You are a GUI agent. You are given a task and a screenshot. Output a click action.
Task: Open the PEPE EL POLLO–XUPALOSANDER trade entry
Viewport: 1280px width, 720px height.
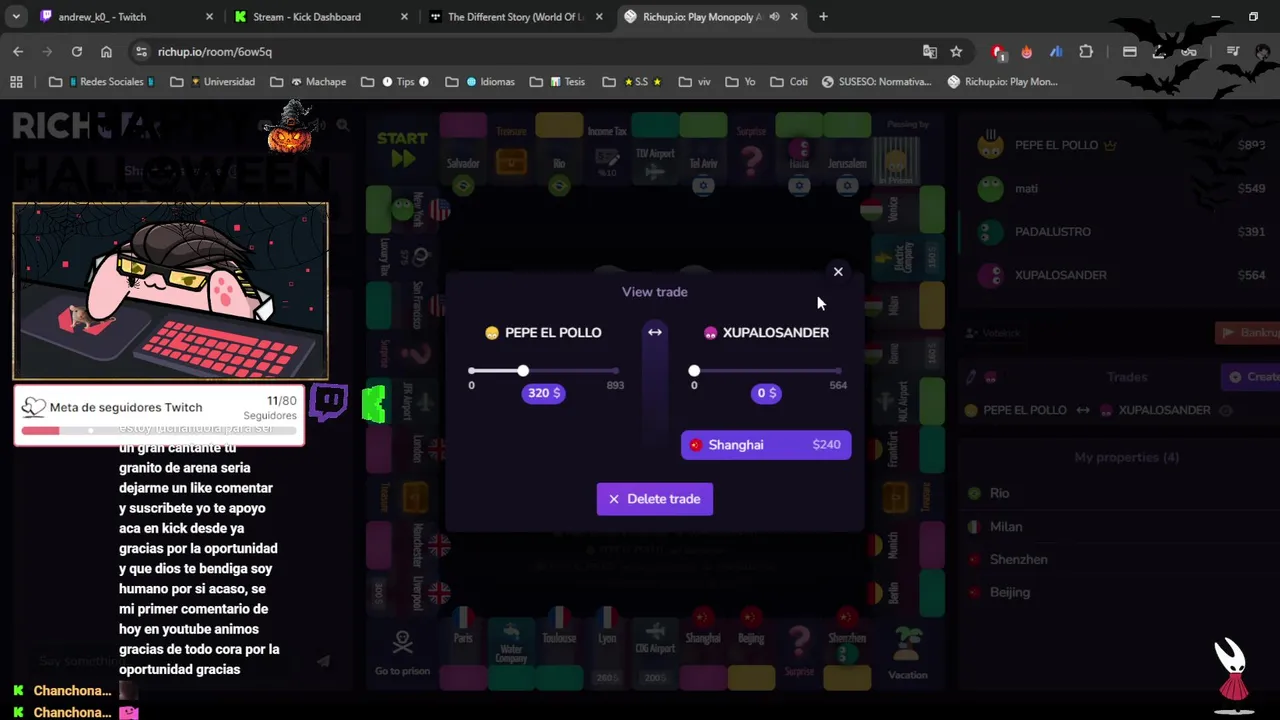[x=1098, y=410]
